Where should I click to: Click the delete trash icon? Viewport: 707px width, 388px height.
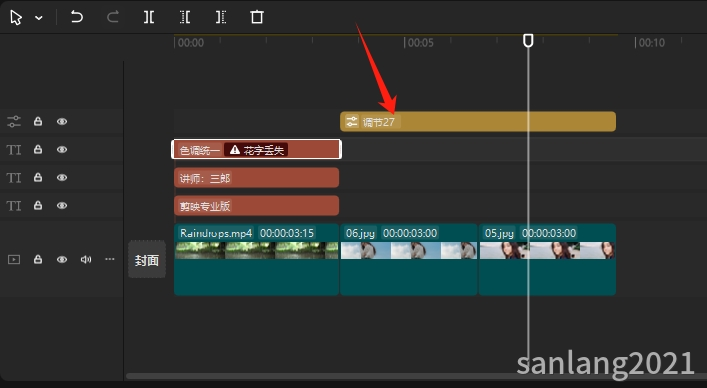coord(257,17)
